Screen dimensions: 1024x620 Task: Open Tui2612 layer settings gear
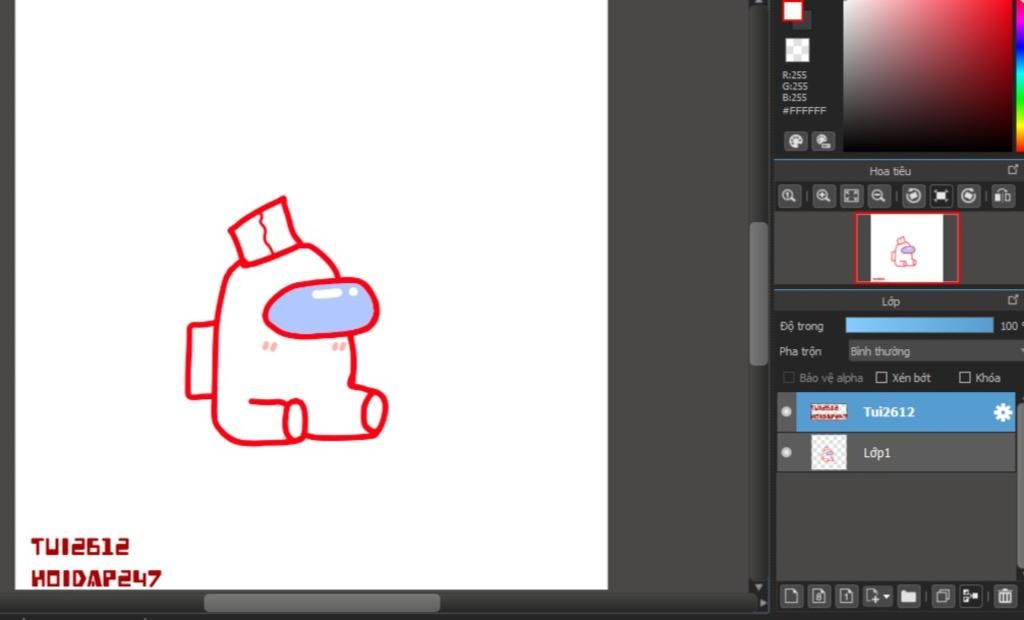click(x=1002, y=412)
